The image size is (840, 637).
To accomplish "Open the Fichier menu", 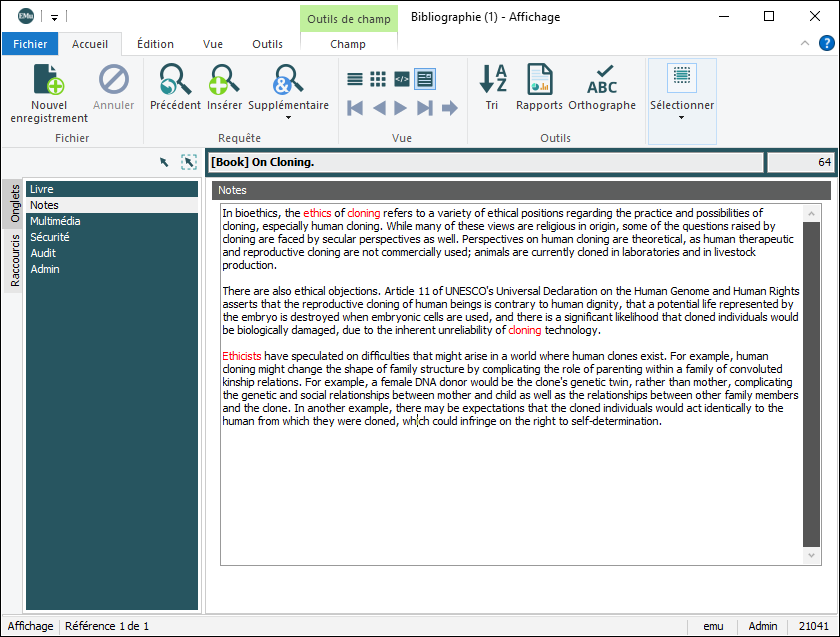I will tap(30, 44).
